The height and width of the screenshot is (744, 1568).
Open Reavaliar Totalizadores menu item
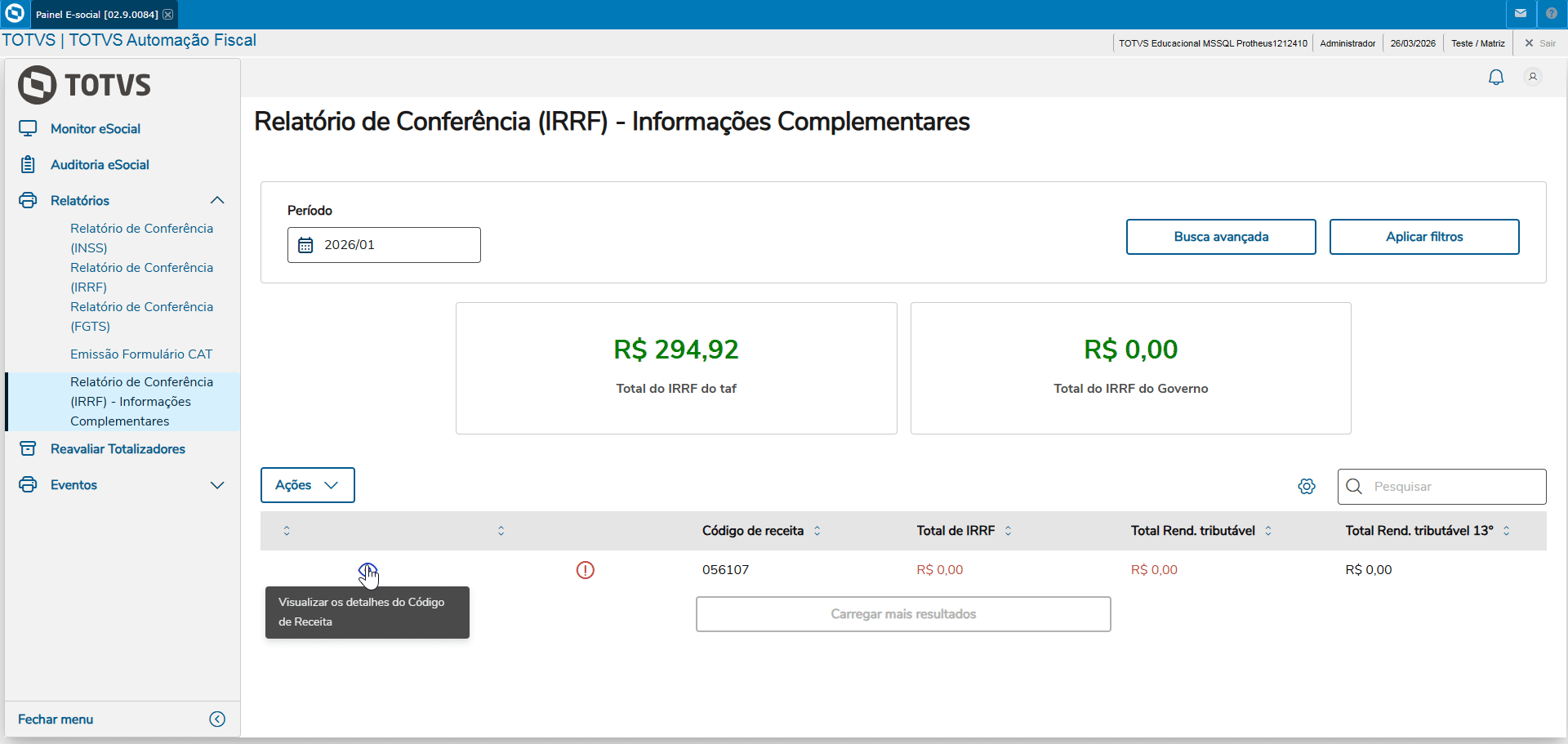(x=118, y=448)
